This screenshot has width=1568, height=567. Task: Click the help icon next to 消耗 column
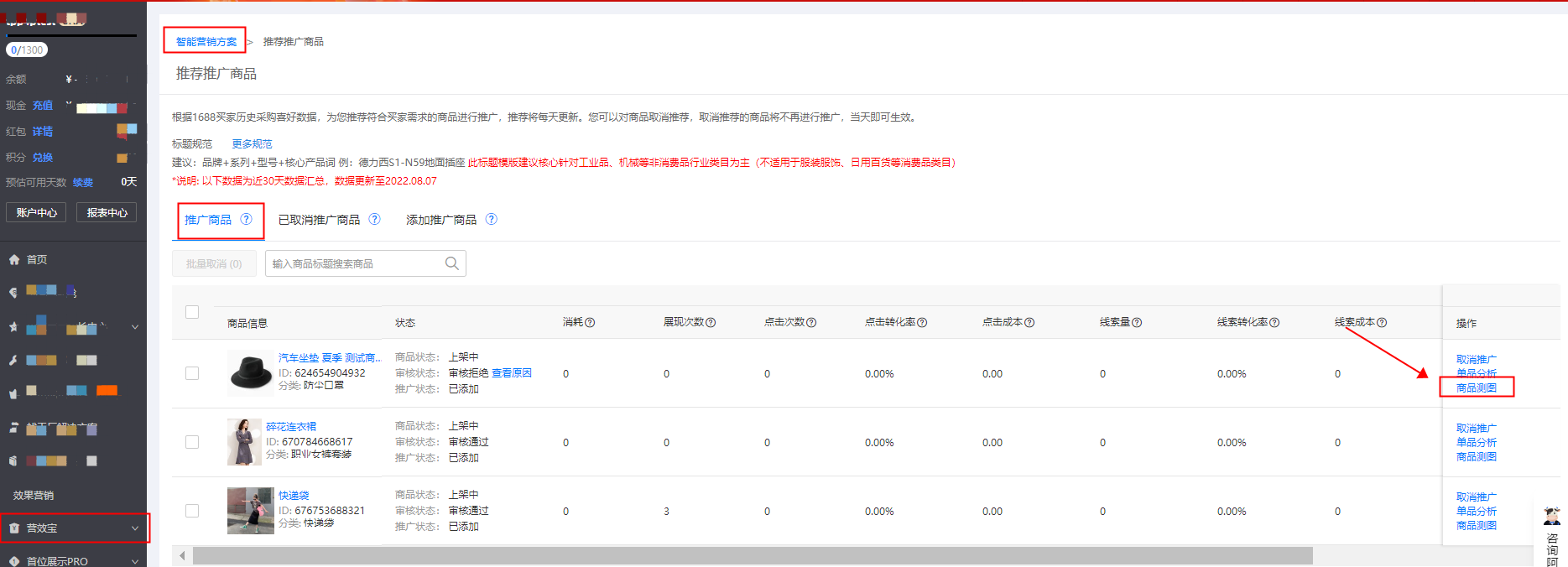click(590, 323)
